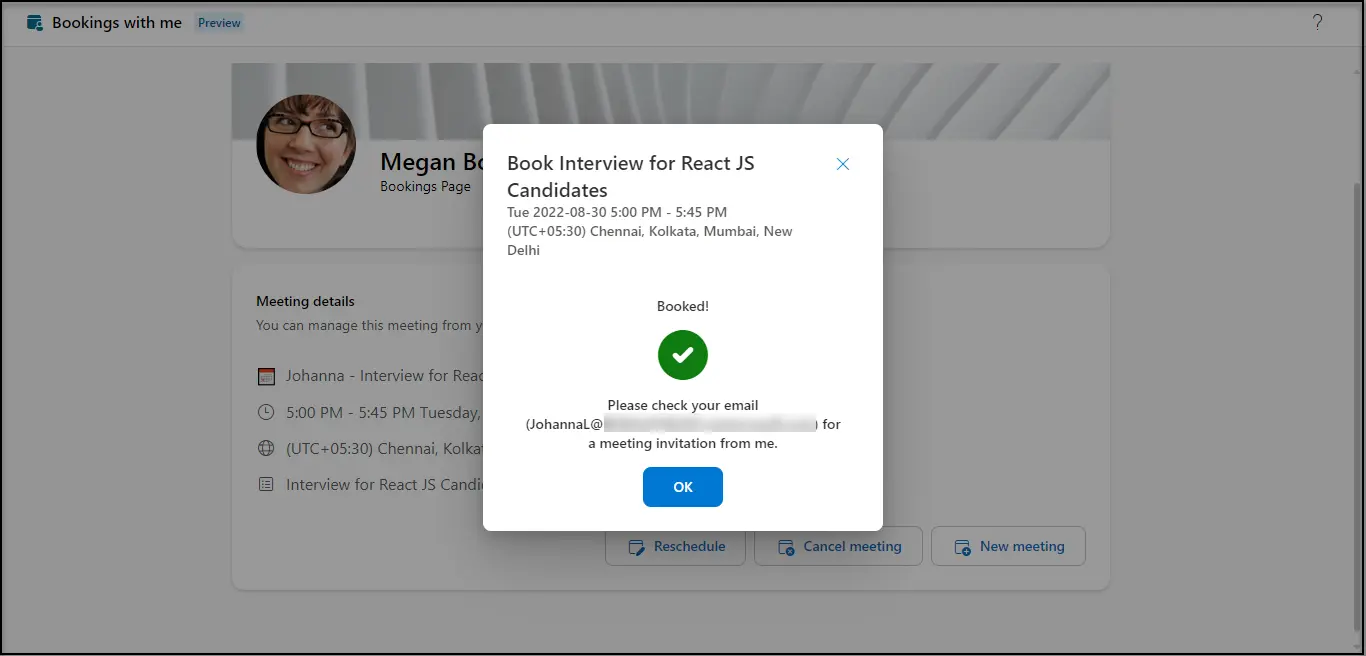The width and height of the screenshot is (1366, 656).
Task: Close the booking confirmation dialog with X
Action: (842, 164)
